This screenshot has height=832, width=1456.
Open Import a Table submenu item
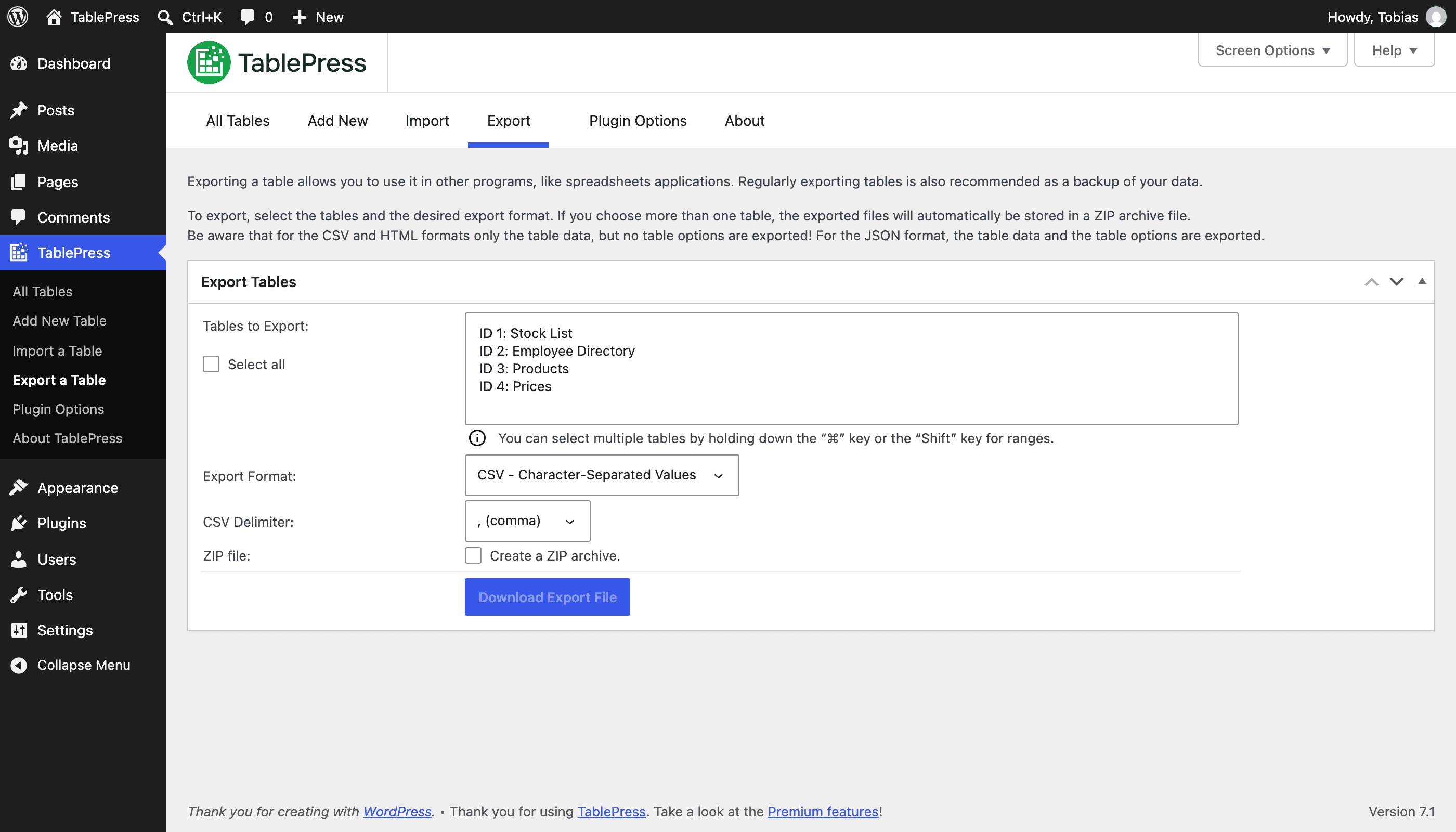point(57,351)
